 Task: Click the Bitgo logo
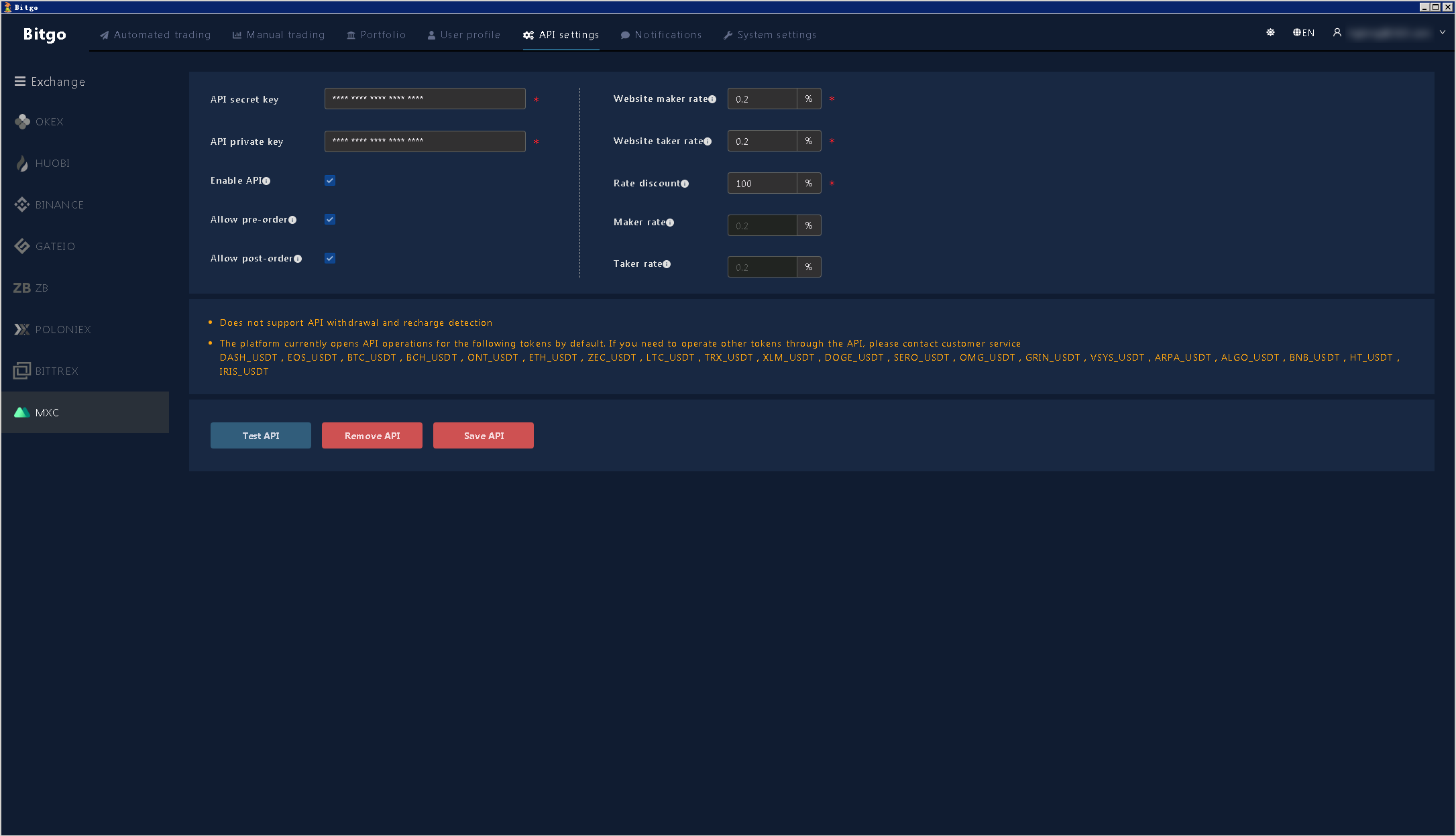tap(45, 34)
